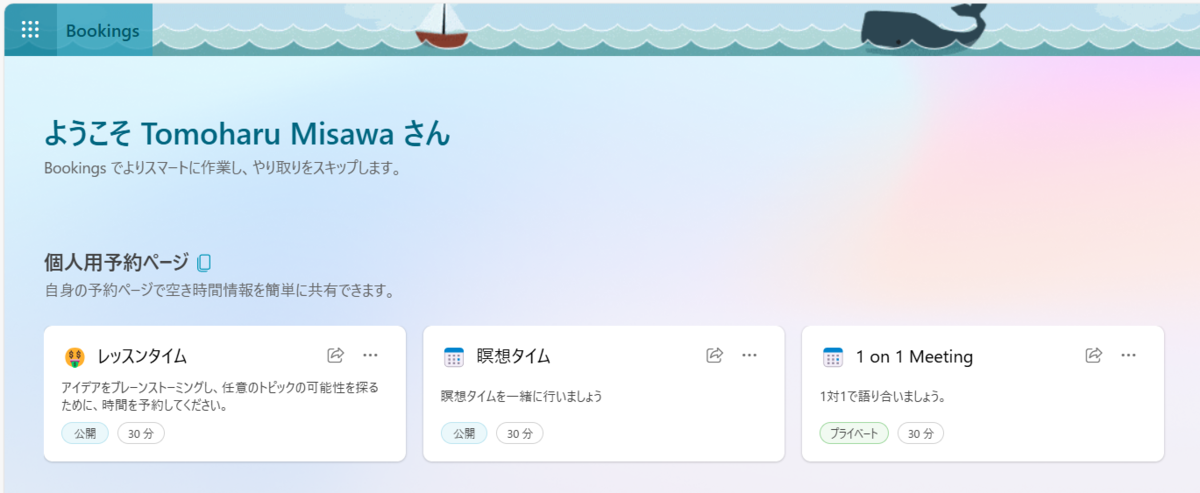Open more options for 瞑想タイム

[x=749, y=355]
